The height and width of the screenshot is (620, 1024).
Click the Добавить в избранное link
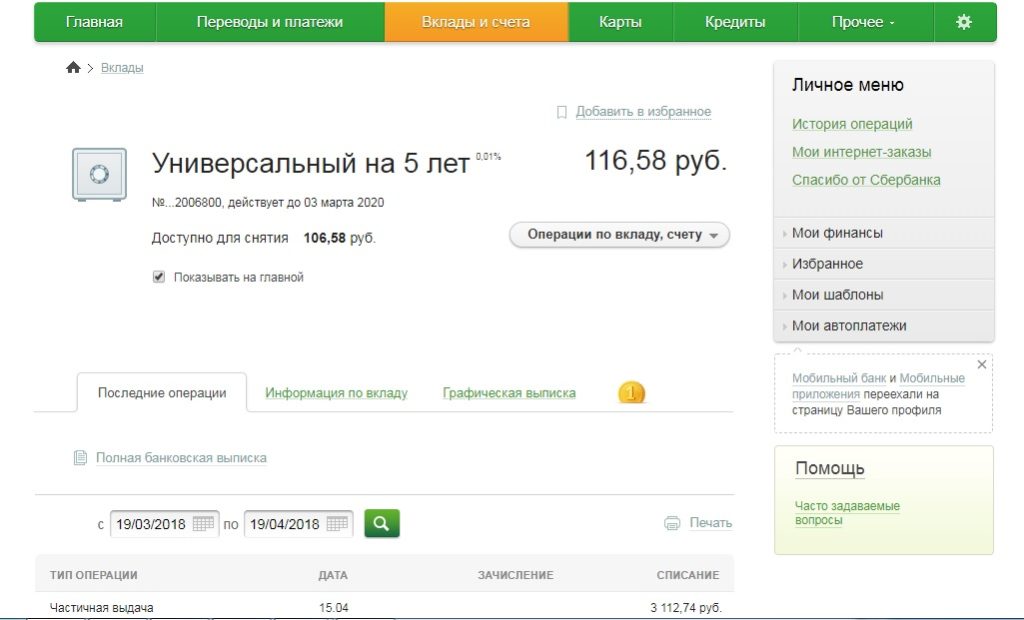[643, 112]
